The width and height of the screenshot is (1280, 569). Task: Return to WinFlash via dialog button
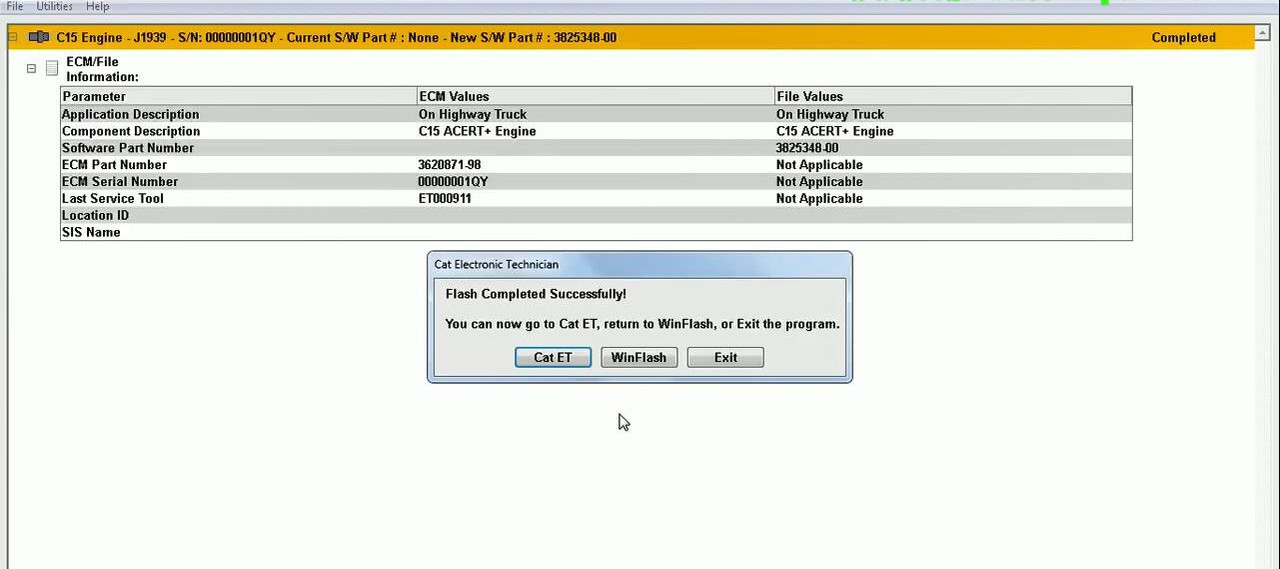click(x=639, y=357)
